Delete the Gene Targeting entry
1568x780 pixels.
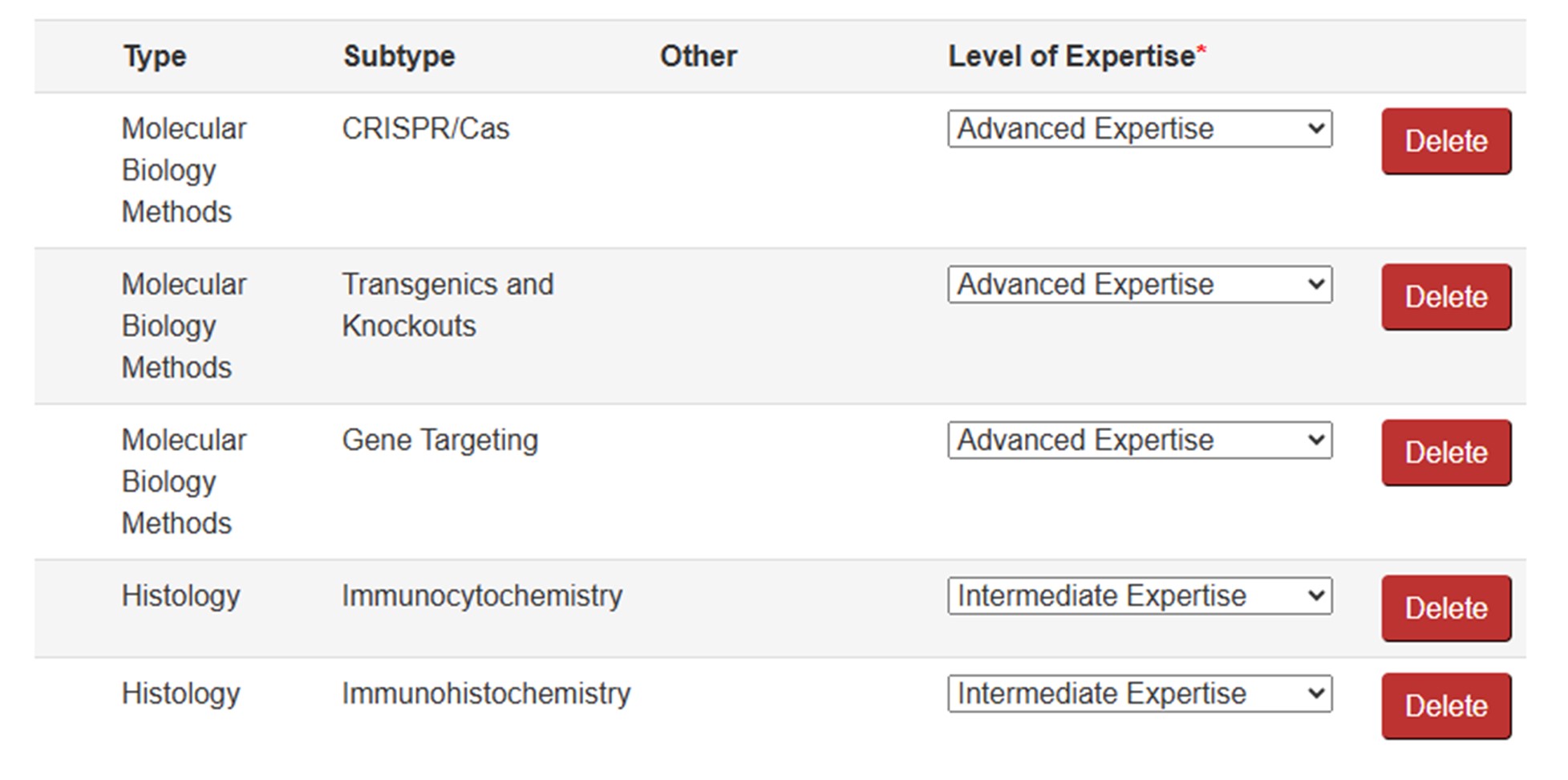click(1445, 453)
